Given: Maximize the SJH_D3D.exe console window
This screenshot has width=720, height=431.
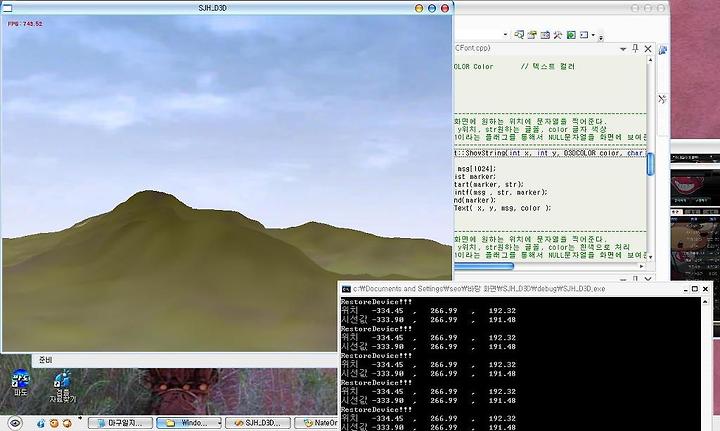Looking at the screenshot, I should [x=695, y=289].
